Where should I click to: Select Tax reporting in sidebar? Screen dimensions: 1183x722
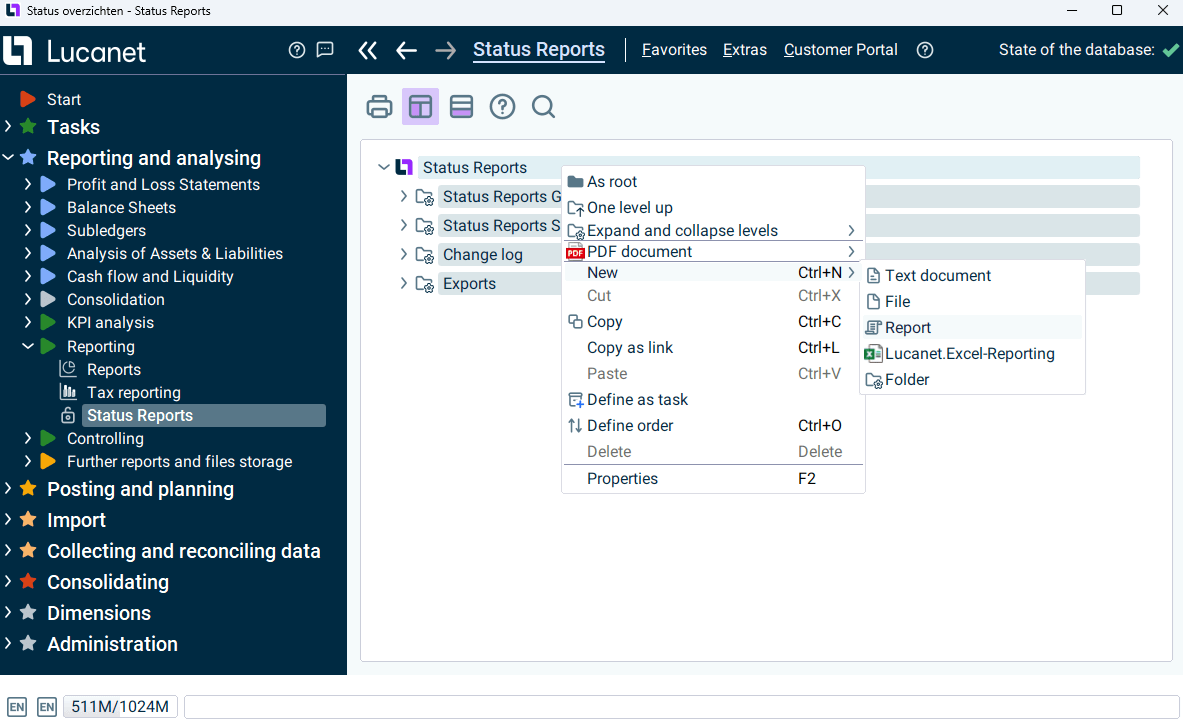[134, 392]
